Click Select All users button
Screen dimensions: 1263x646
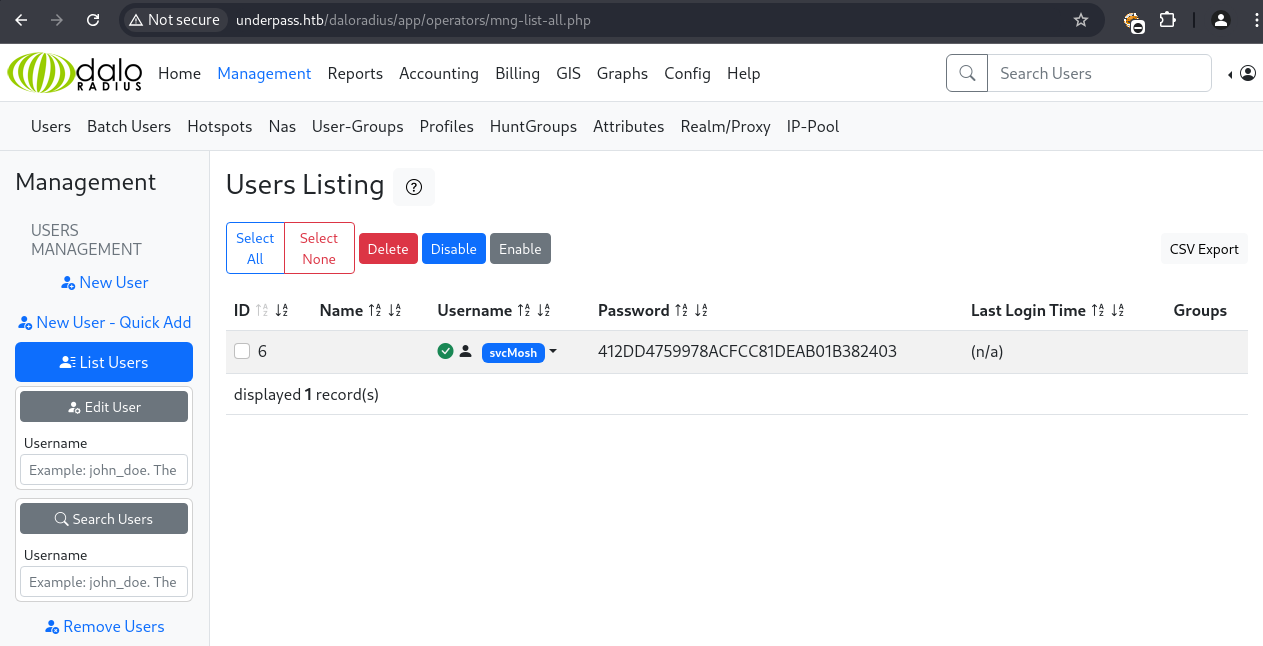(255, 248)
